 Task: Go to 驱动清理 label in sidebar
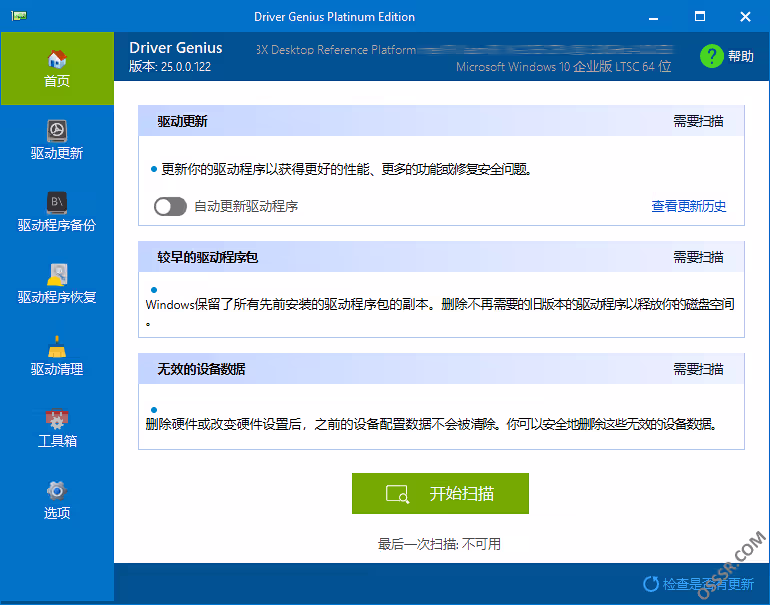[x=57, y=369]
